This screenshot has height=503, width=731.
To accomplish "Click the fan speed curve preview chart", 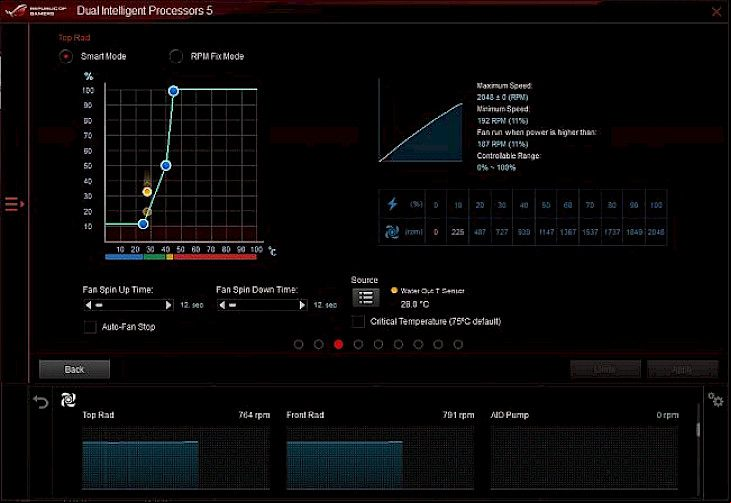I will click(421, 120).
